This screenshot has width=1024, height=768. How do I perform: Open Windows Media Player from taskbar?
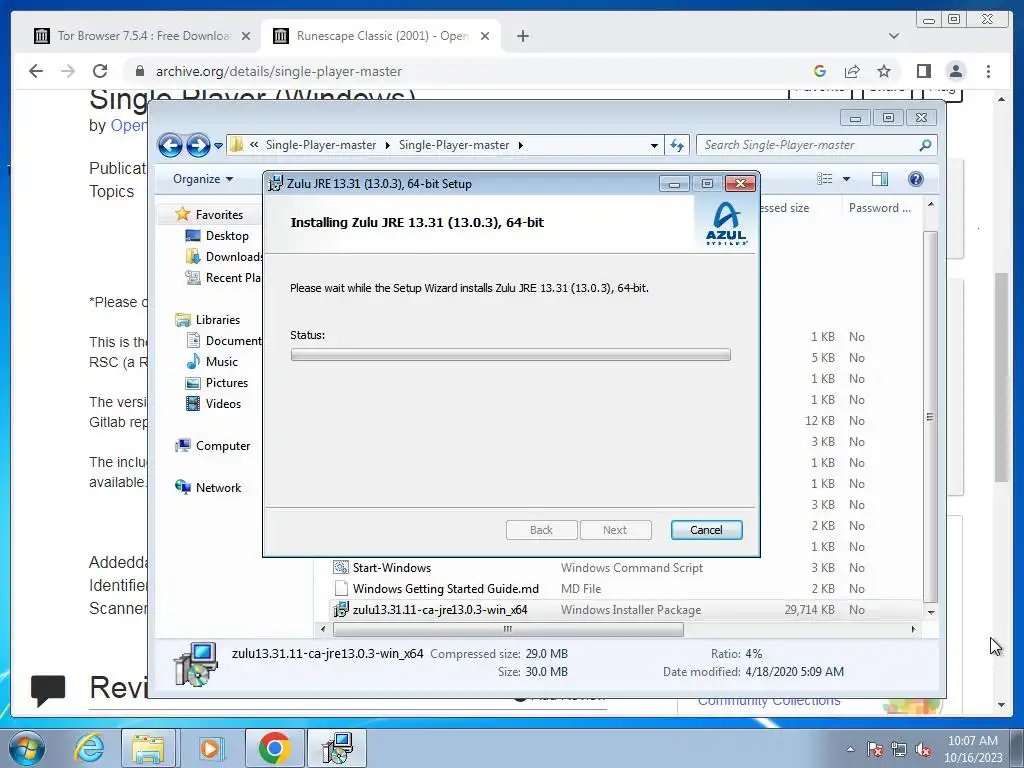[210, 748]
